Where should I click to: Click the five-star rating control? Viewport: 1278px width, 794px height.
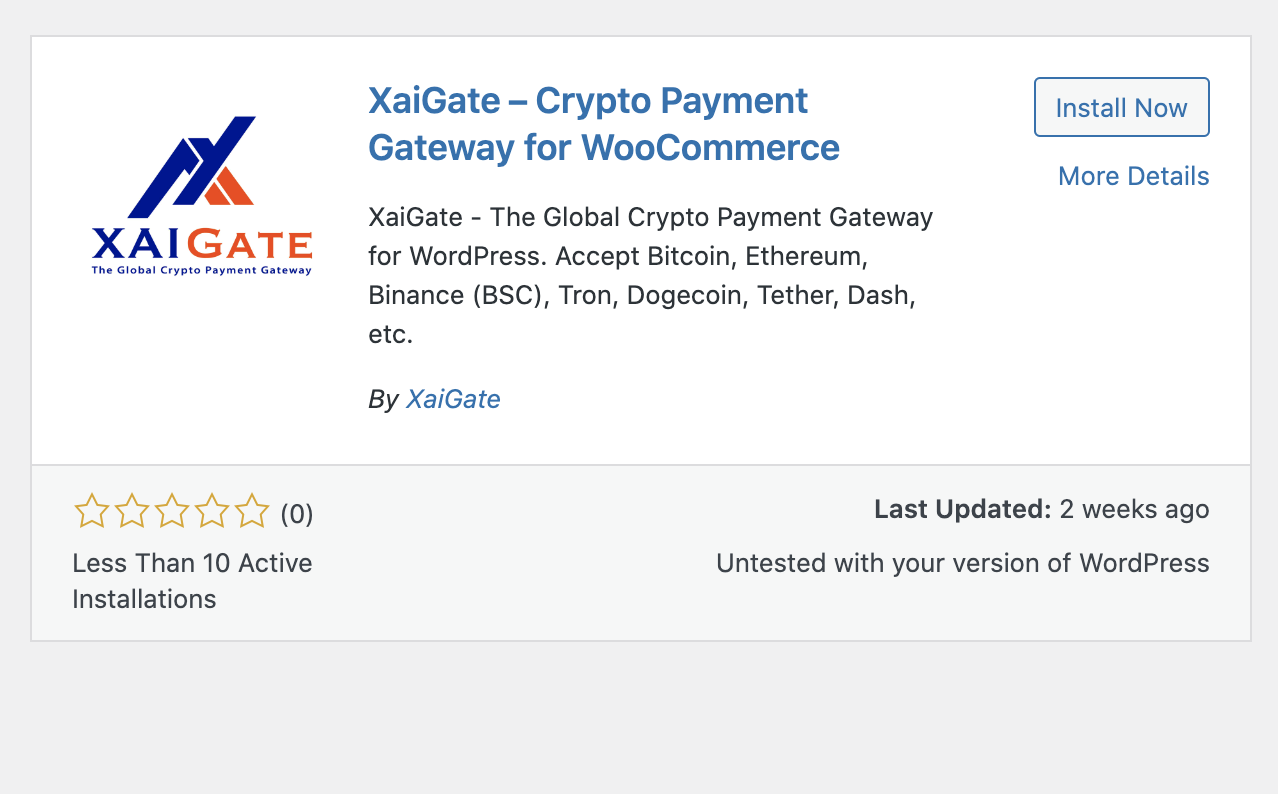[172, 511]
